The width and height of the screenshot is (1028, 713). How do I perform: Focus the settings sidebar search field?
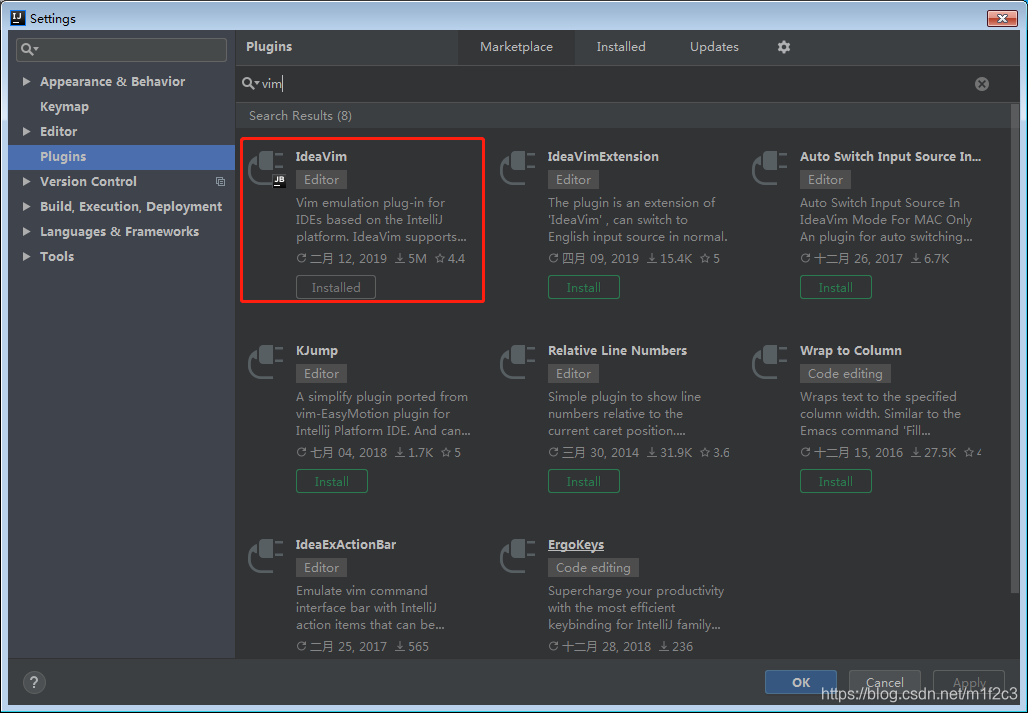coord(121,50)
